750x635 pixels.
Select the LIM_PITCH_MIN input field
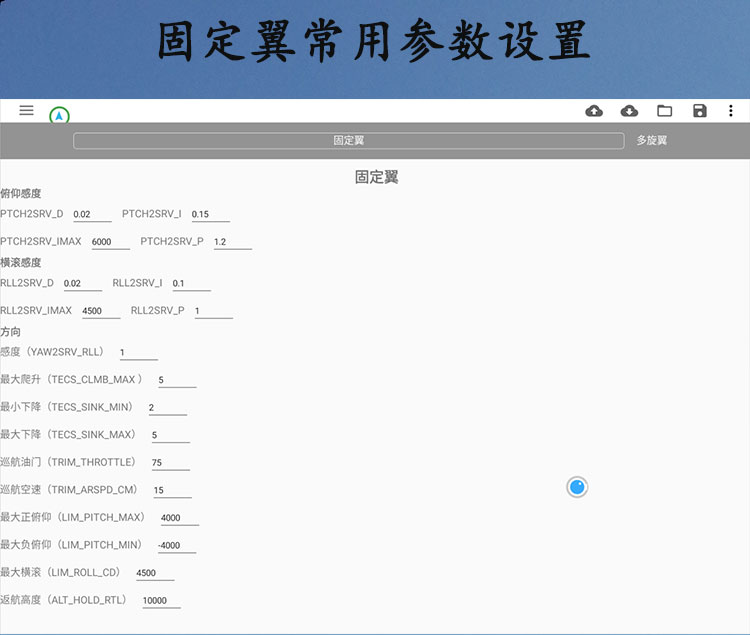(177, 545)
